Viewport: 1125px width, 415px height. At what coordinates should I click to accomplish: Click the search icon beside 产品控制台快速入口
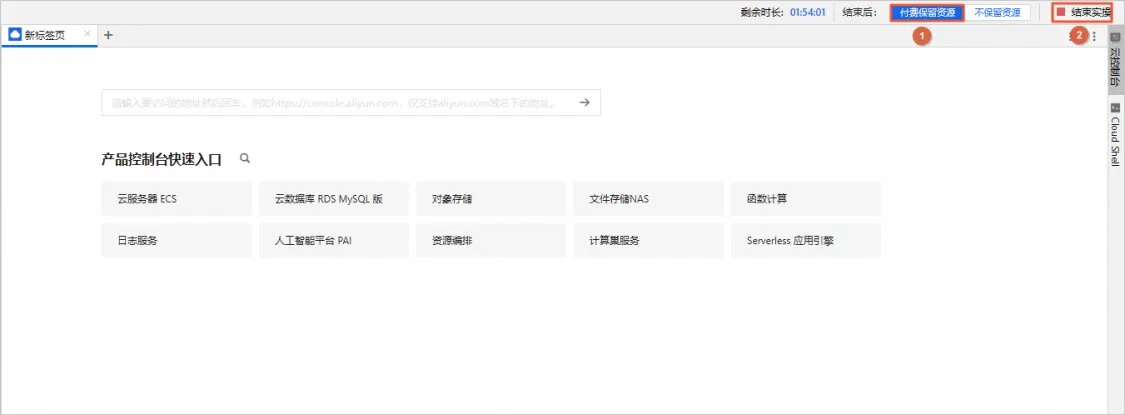coord(244,158)
